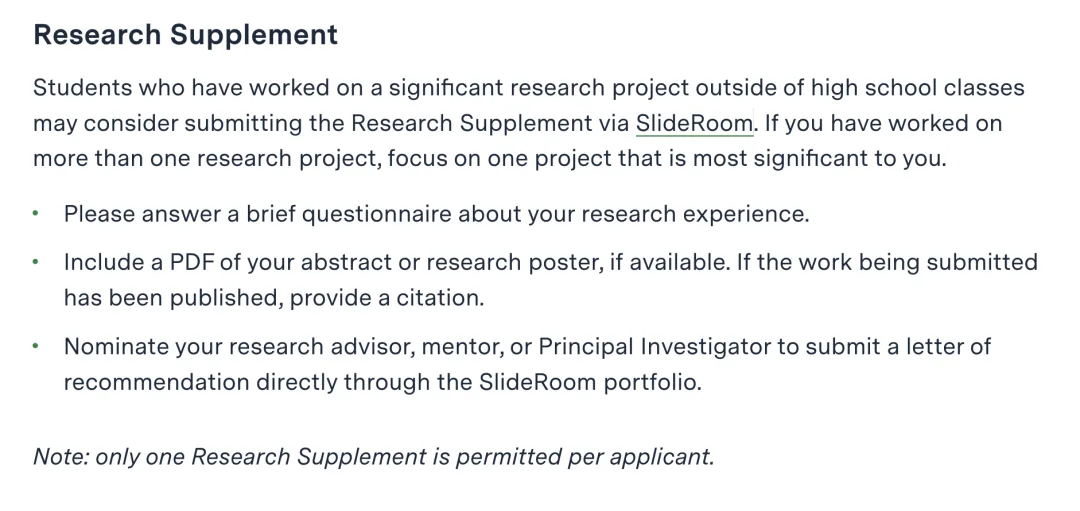1080x511 pixels.
Task: Click the 'recommendation directly through the SlideRoom portfolio' line
Action: pyautogui.click(x=383, y=382)
